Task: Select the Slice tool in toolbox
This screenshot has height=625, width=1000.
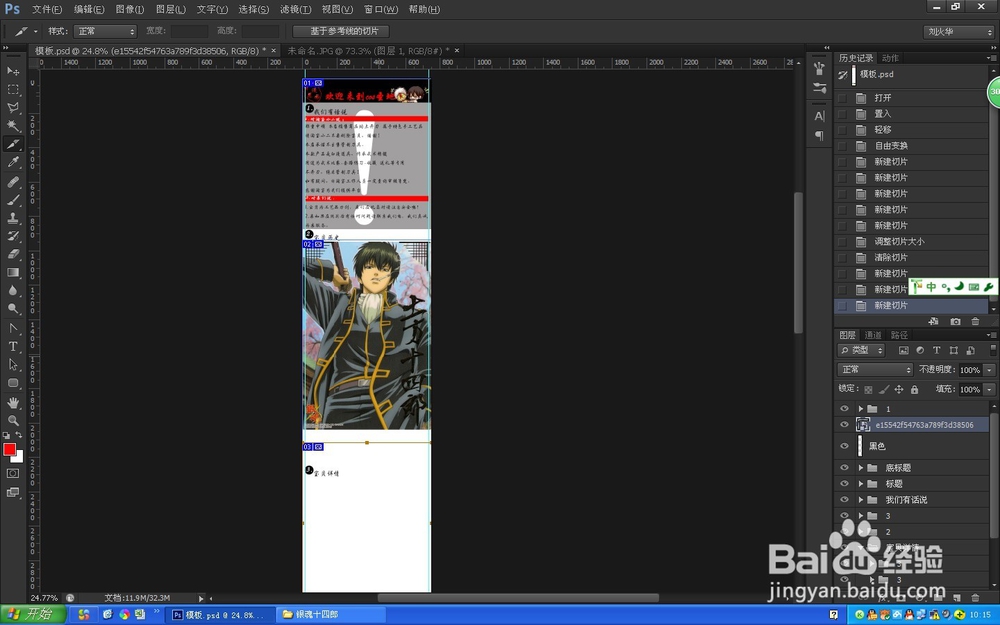Action: pos(13,144)
